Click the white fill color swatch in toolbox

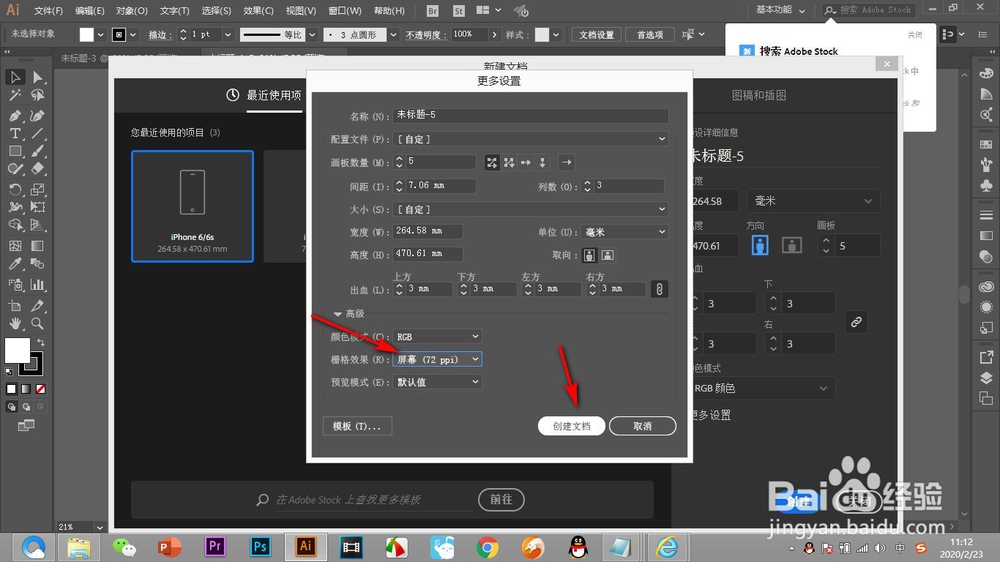tap(15, 350)
